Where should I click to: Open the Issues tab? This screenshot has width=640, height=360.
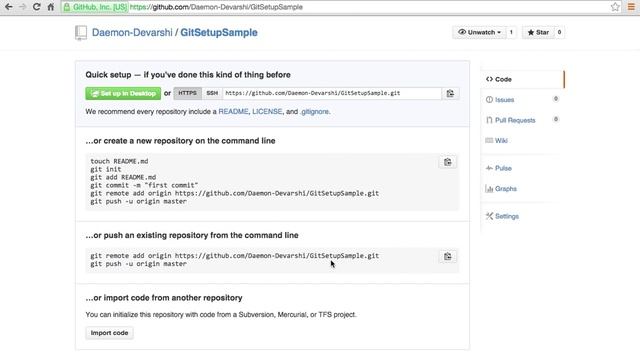point(504,100)
